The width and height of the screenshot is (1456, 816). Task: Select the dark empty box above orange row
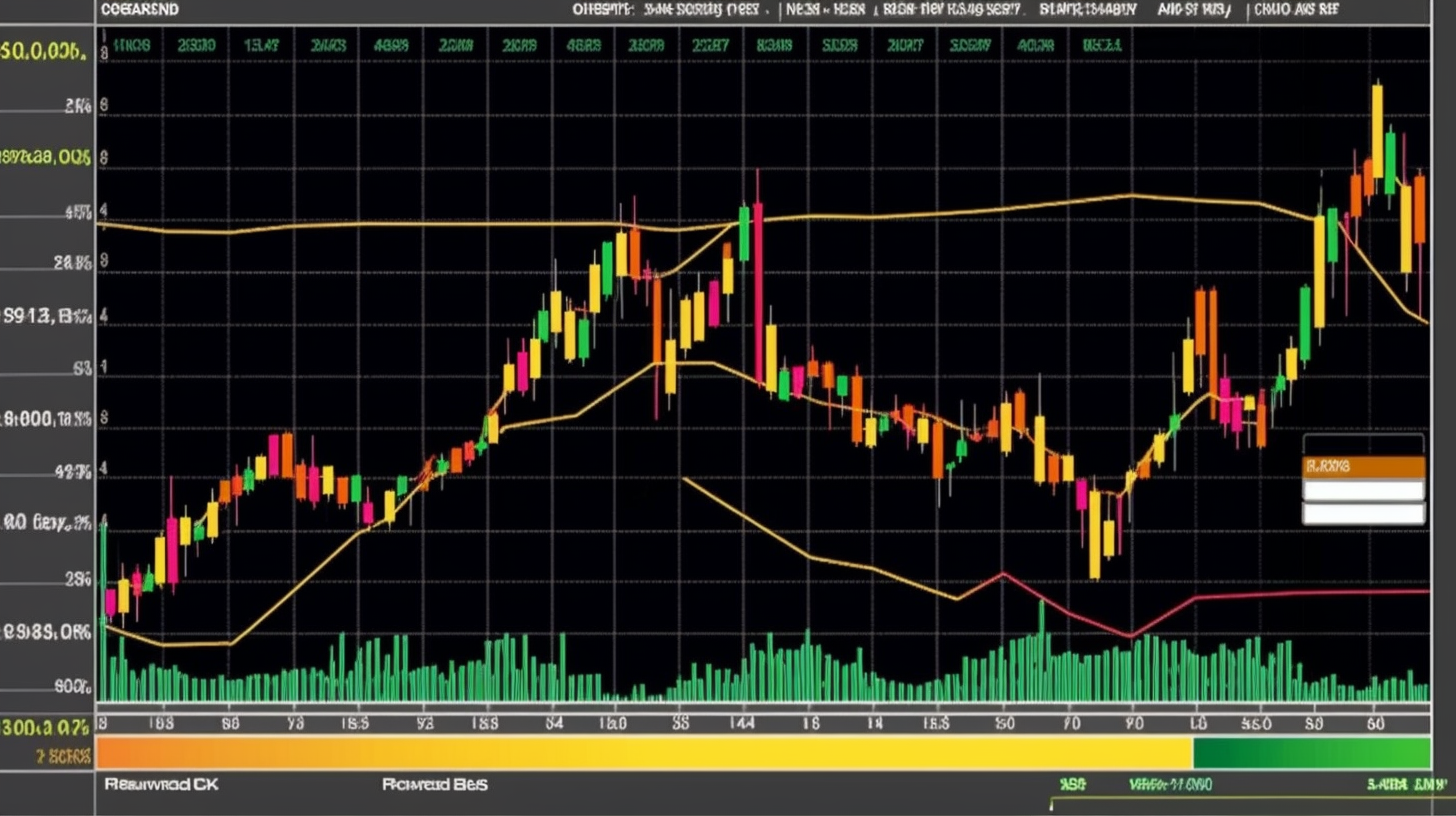(x=1364, y=444)
